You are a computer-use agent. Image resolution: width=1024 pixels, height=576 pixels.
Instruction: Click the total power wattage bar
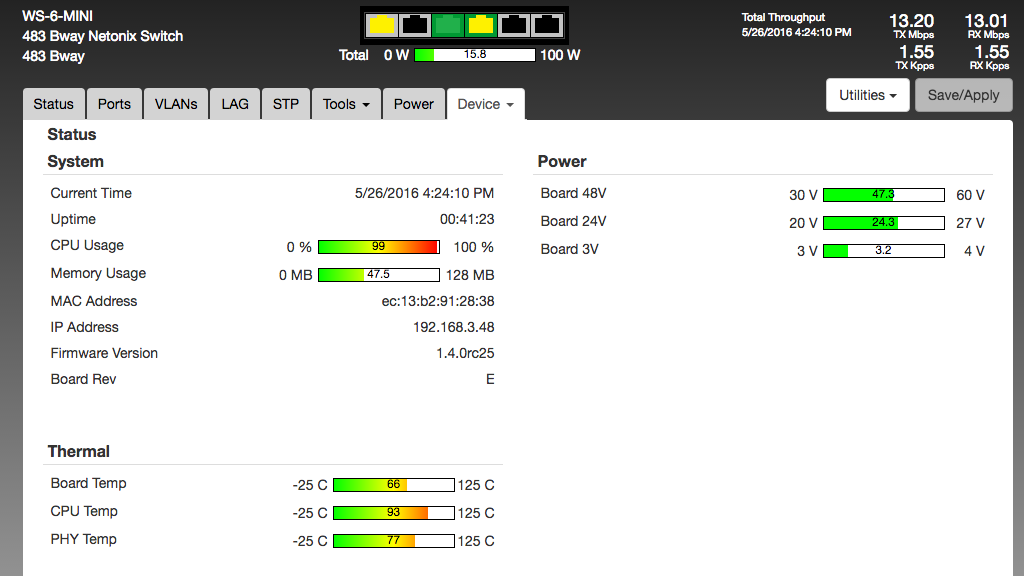tap(475, 55)
